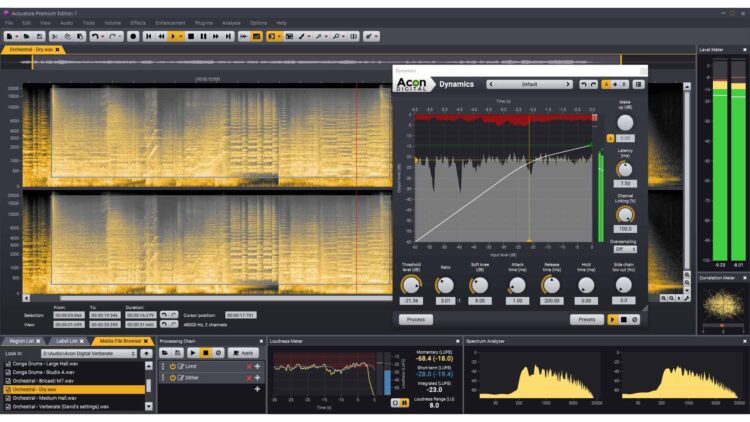Switch to the Label List tab
Image resolution: width=750 pixels, height=422 pixels.
[x=66, y=341]
